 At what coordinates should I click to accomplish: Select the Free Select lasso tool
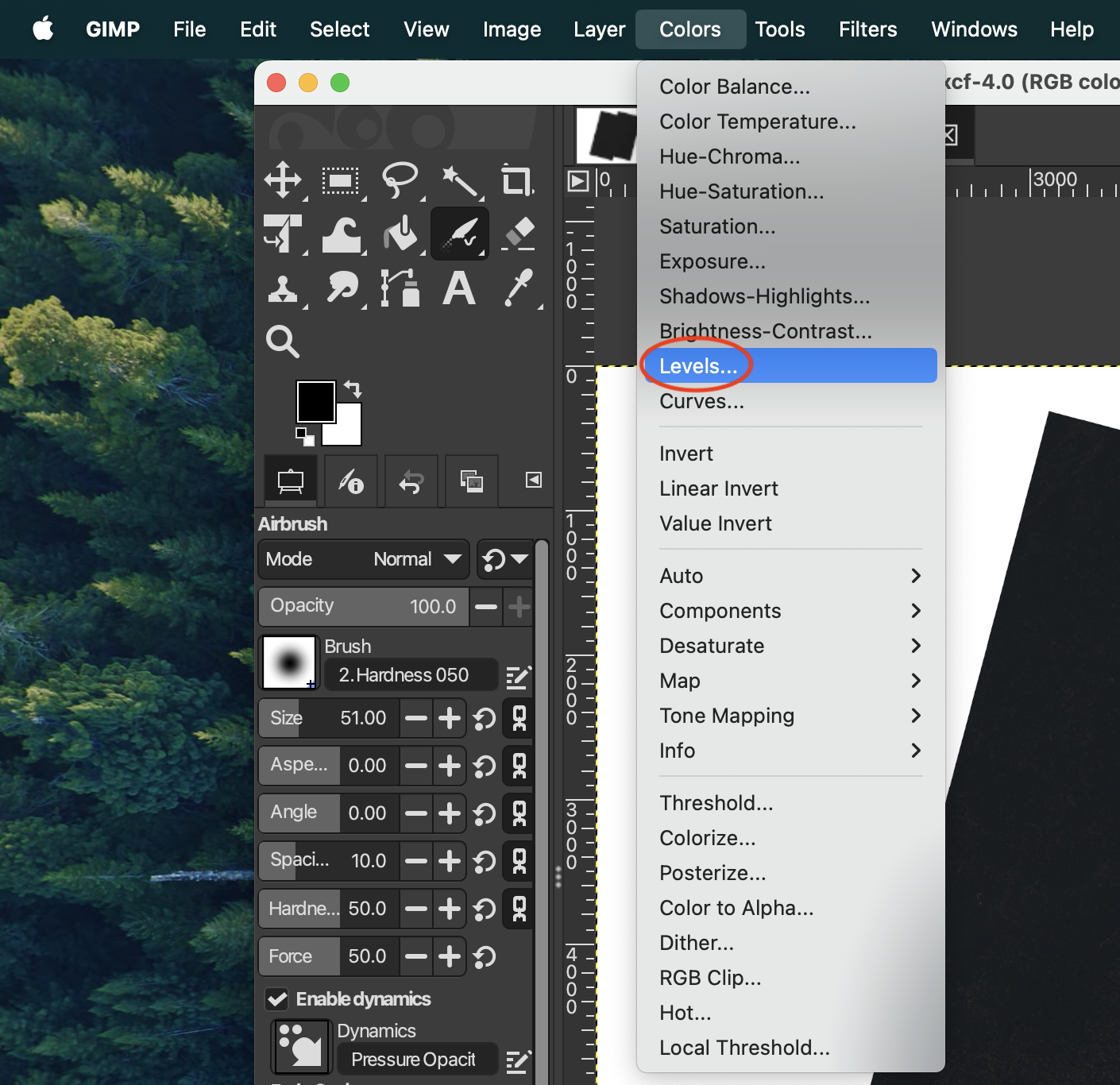tap(400, 180)
